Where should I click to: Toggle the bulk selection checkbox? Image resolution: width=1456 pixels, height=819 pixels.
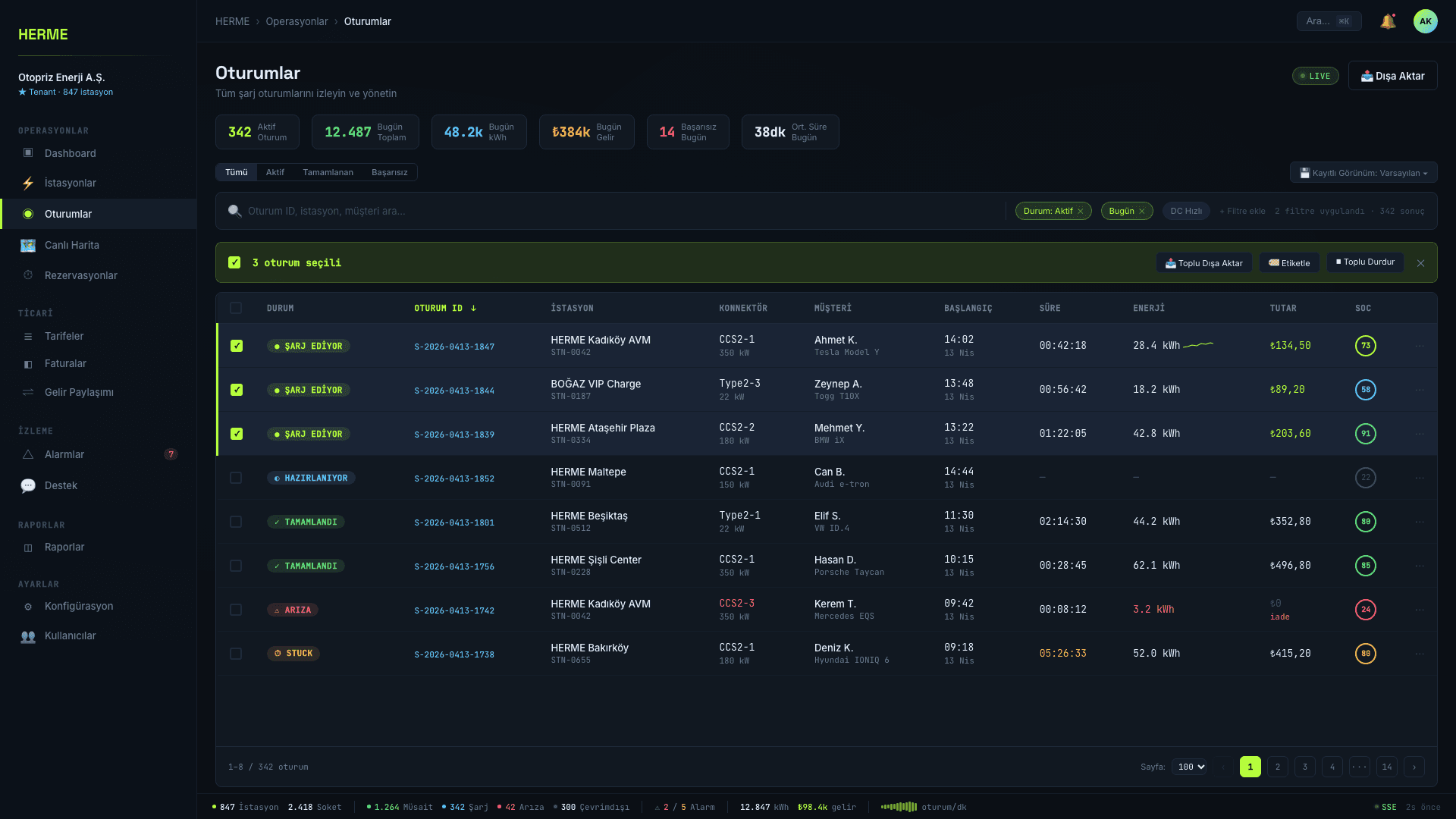234,262
